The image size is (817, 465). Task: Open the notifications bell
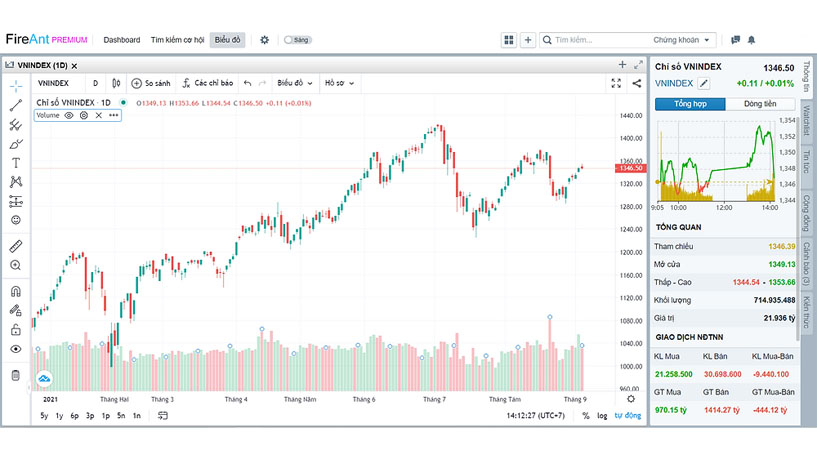(x=751, y=40)
